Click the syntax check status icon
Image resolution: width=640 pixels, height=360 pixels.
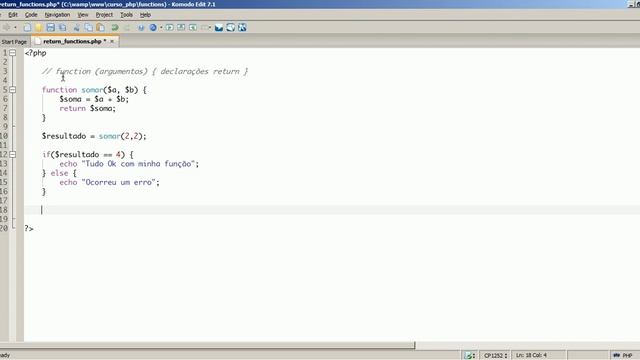pos(468,356)
